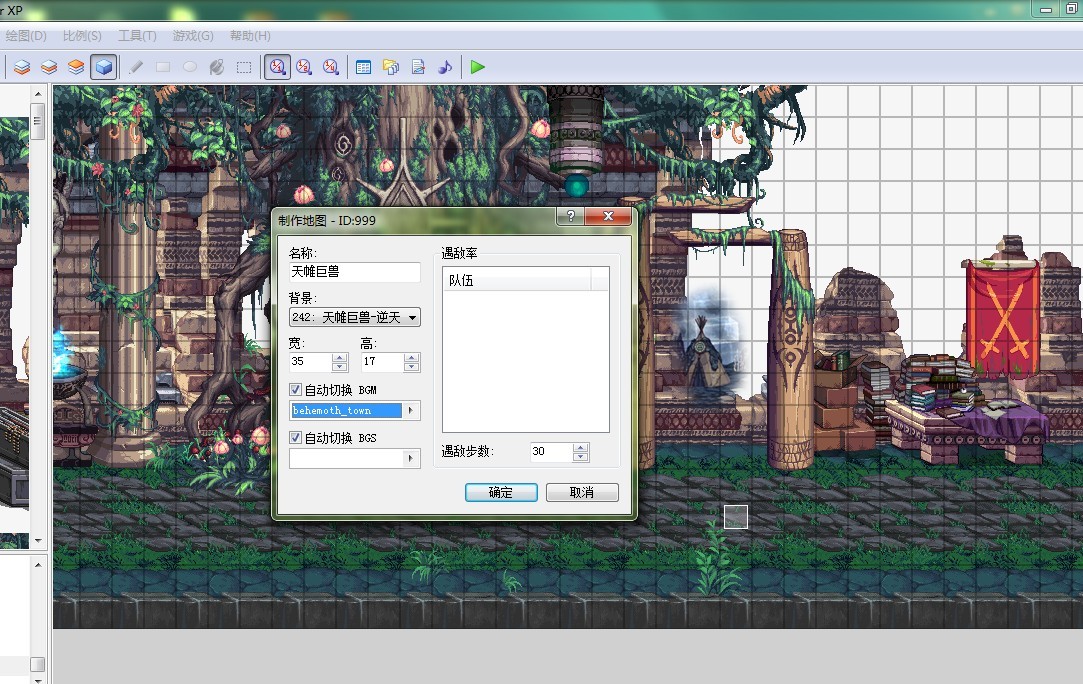Open the 游戏(G) menu

click(x=193, y=36)
